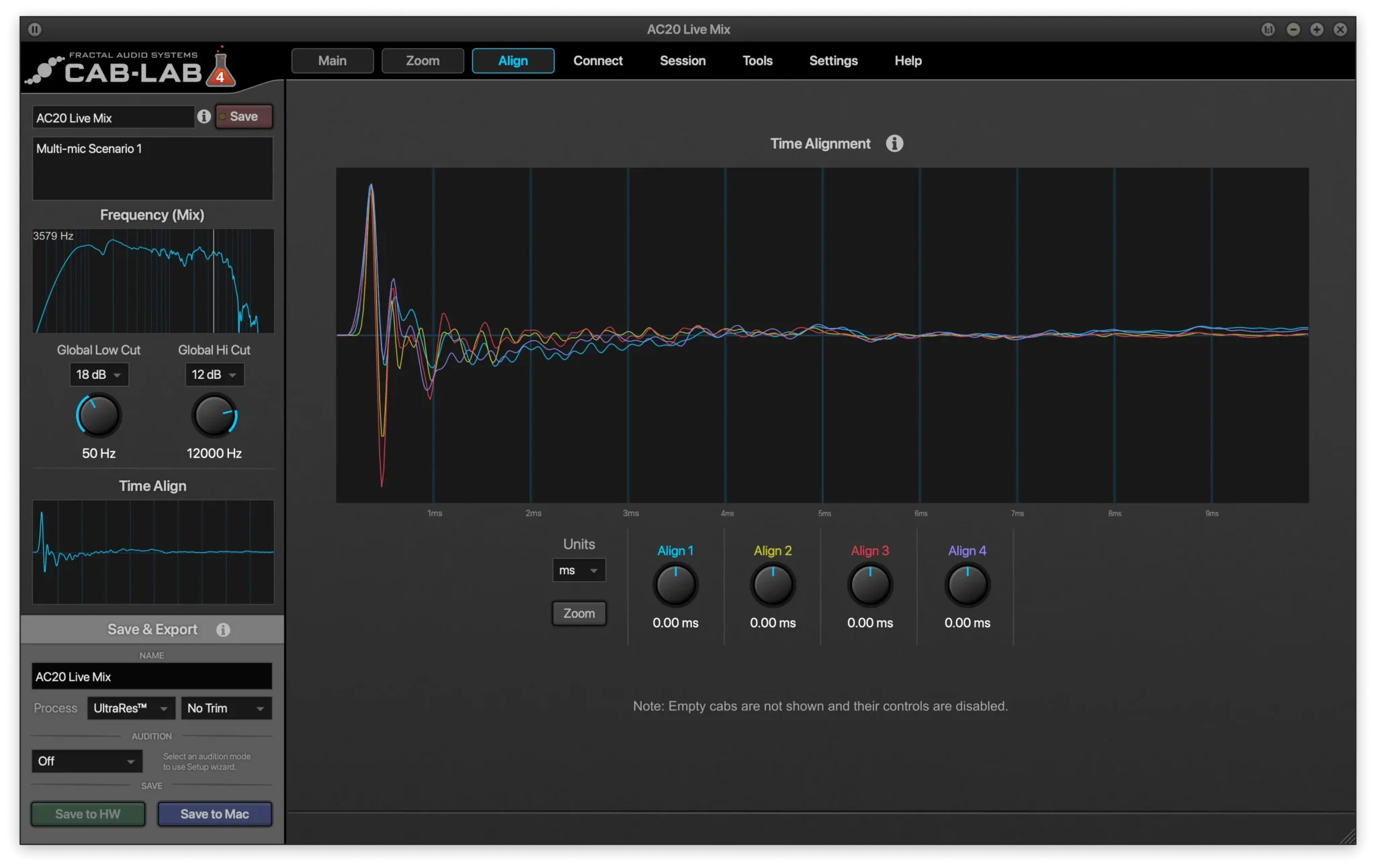The width and height of the screenshot is (1376, 868).
Task: Click the Save & Export info icon
Action: 223,630
